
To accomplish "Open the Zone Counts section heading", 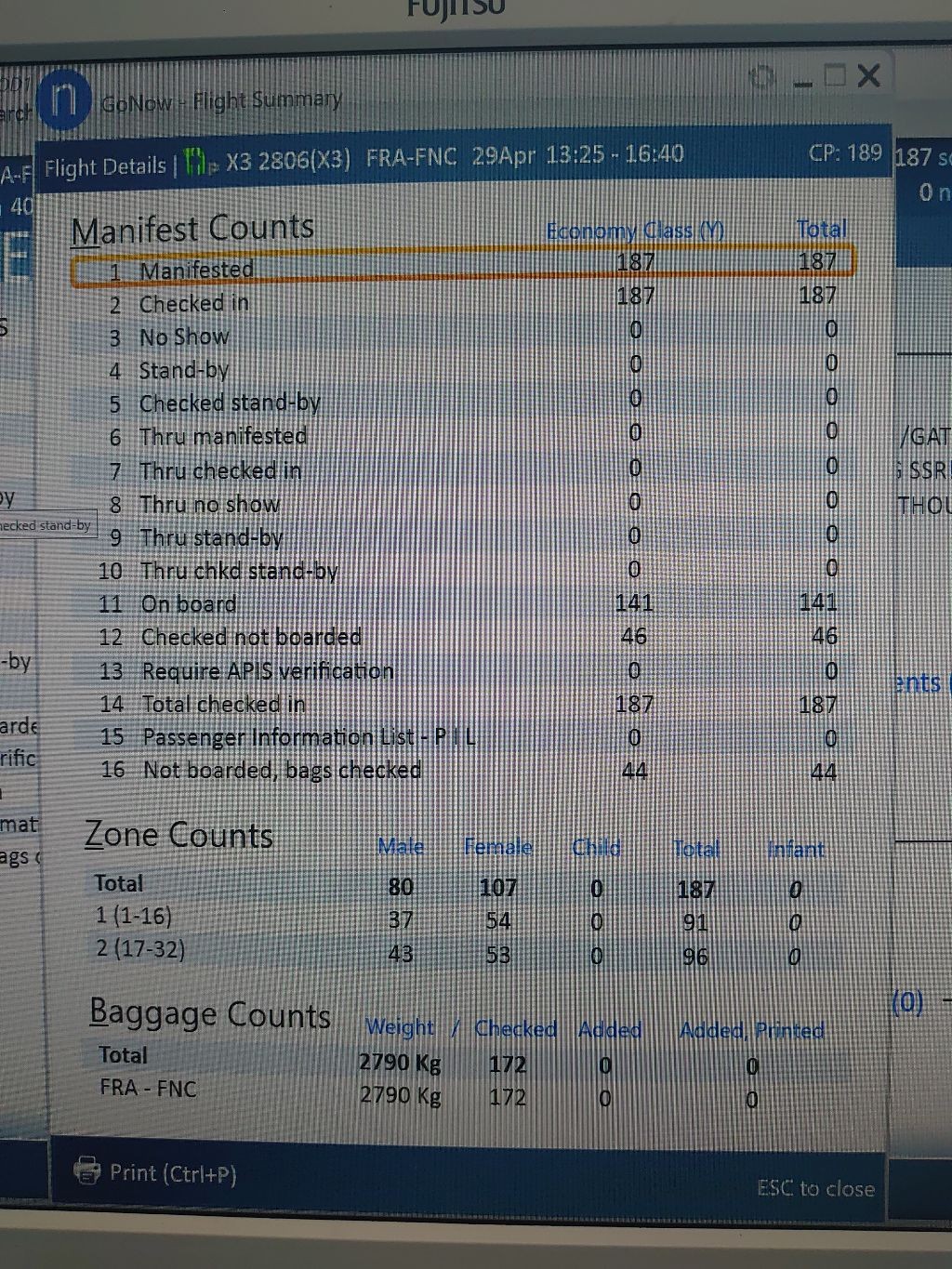I will click(178, 835).
